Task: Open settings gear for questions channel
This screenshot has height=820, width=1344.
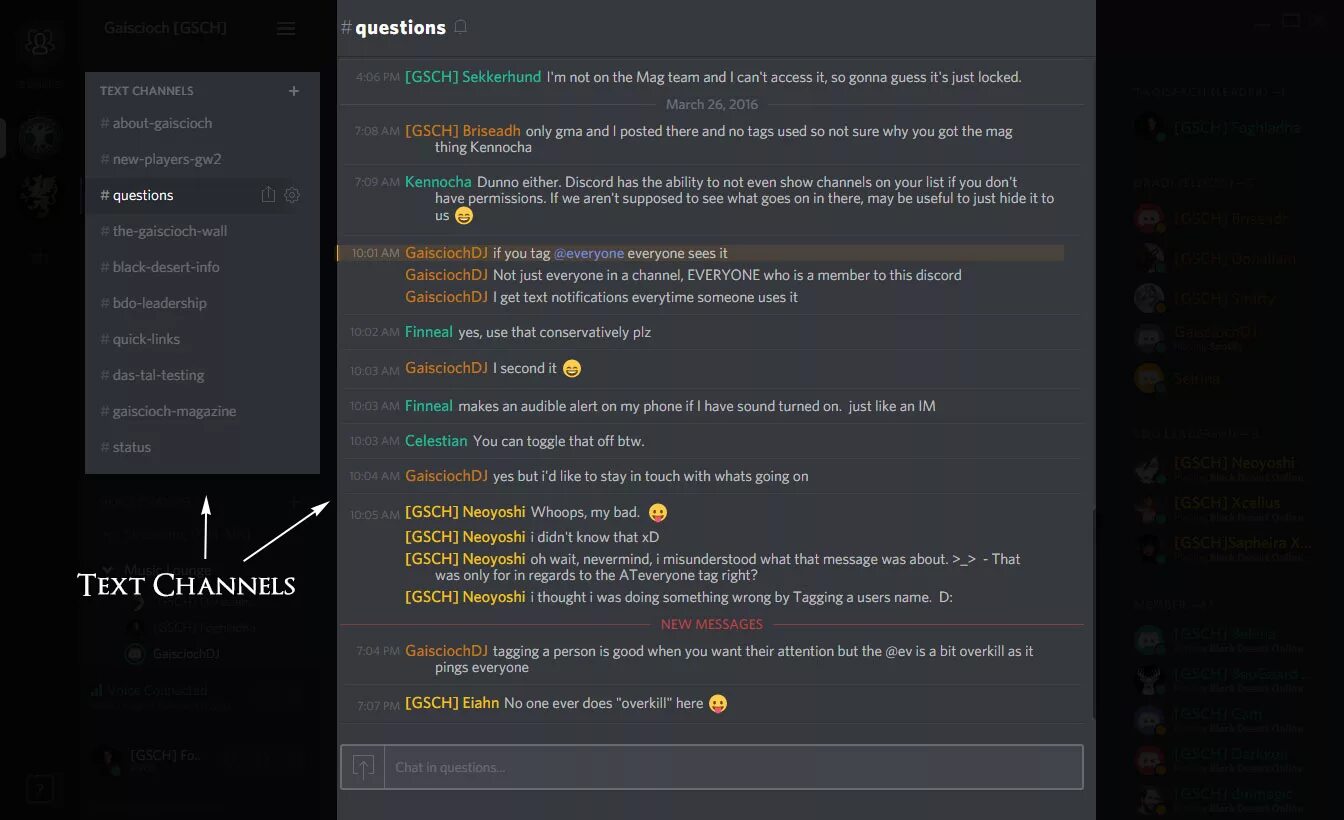Action: click(x=292, y=195)
